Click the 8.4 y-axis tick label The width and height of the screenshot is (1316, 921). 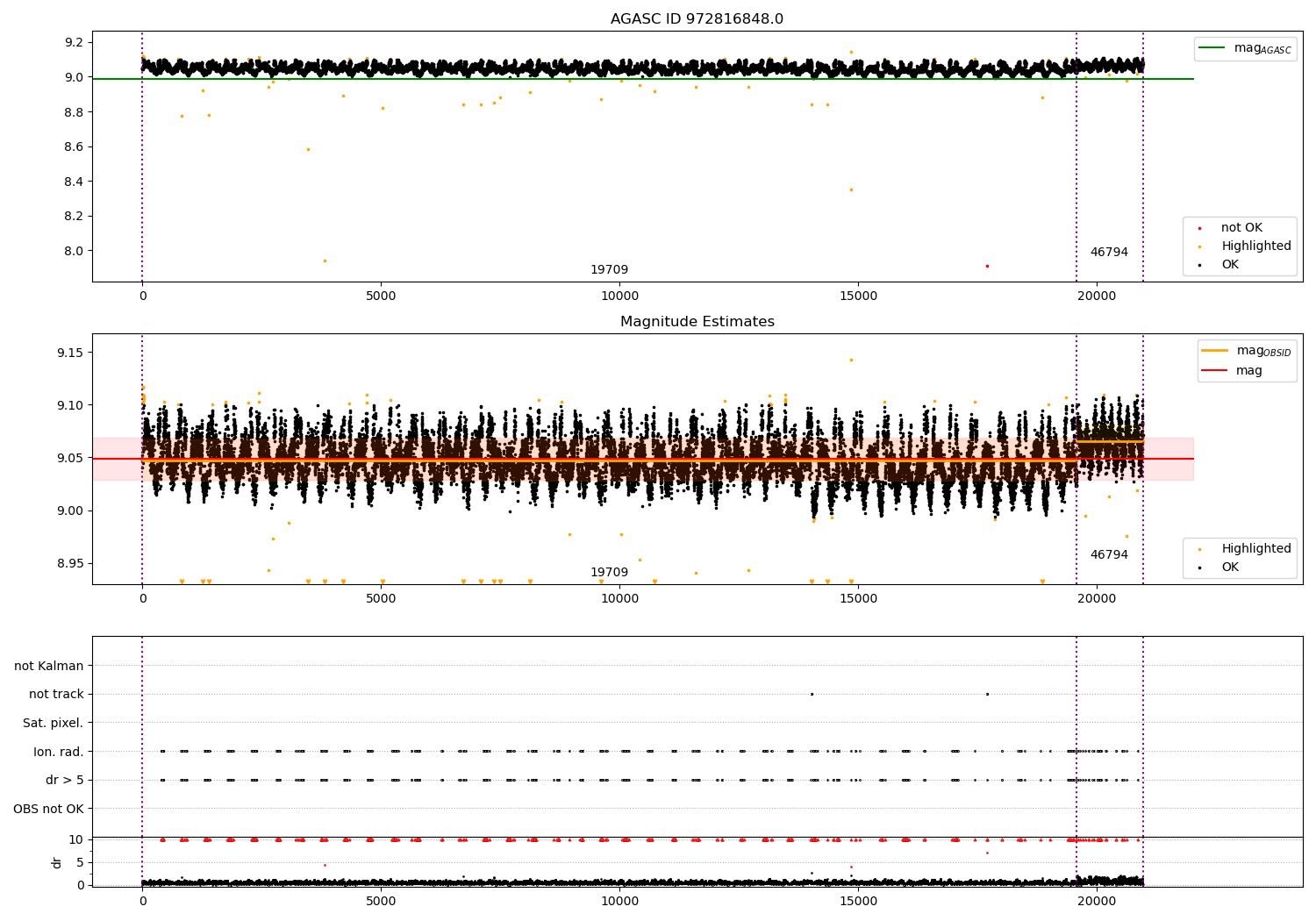pyautogui.click(x=75, y=182)
